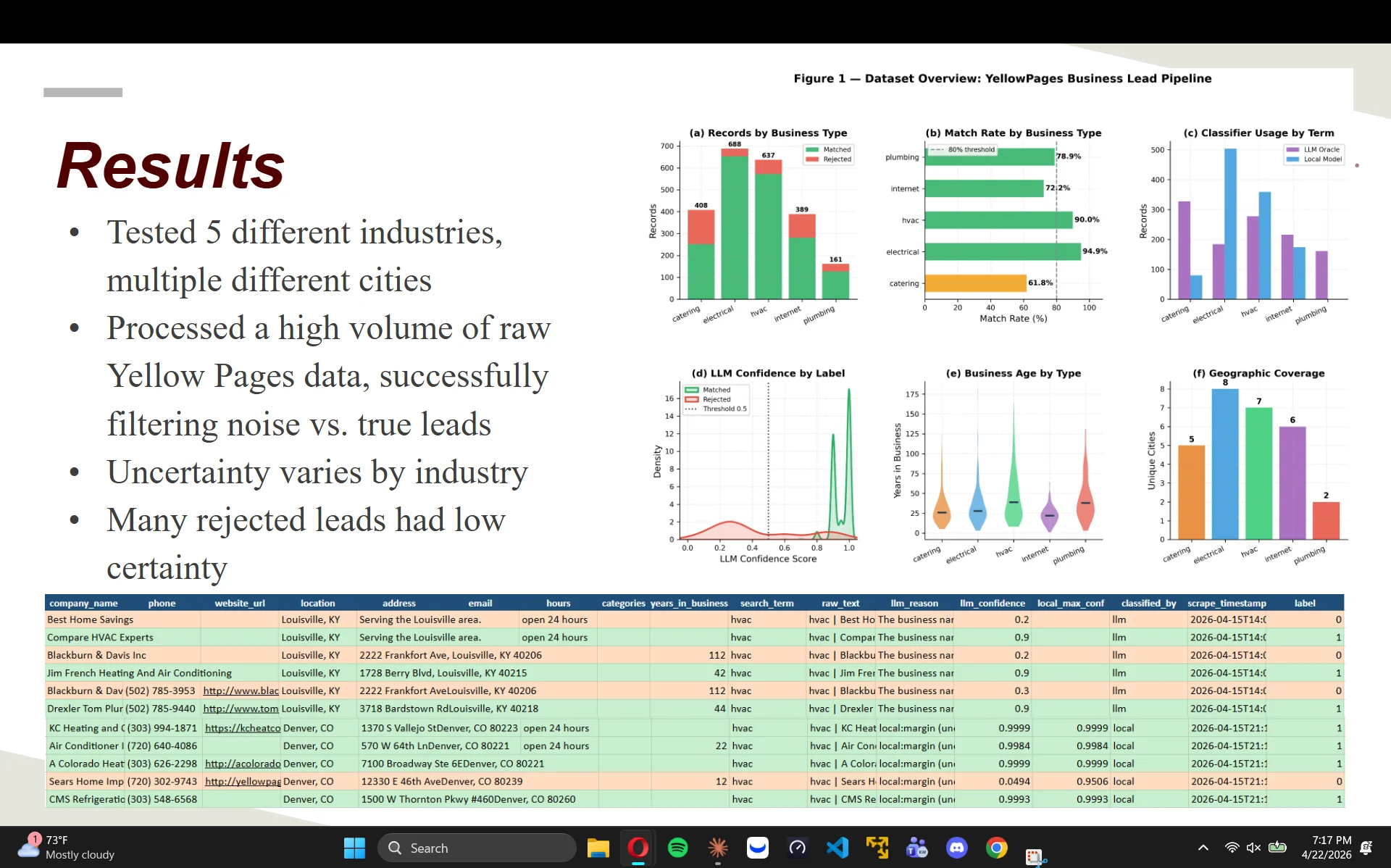Click address '7100 Broadway Ste 6EDenver, CO 80221'

click(453, 764)
